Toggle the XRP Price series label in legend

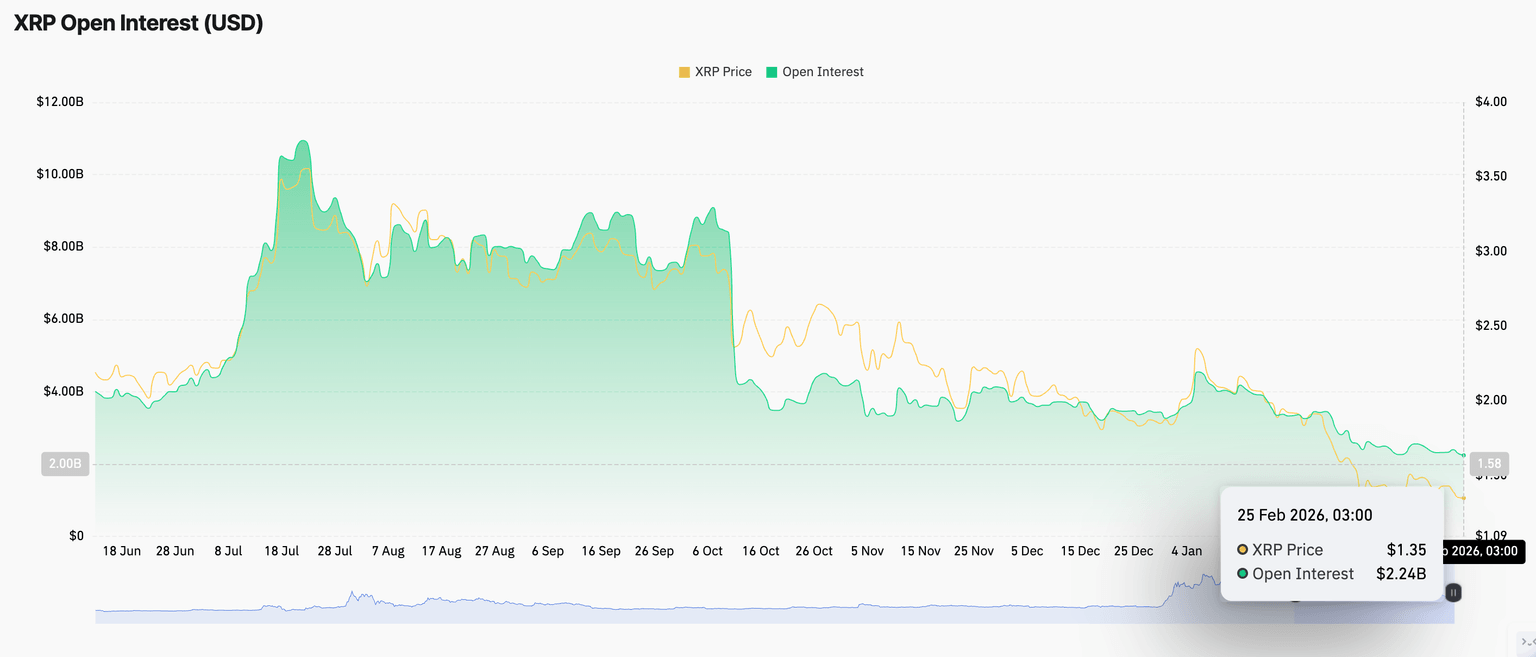pyautogui.click(x=722, y=72)
